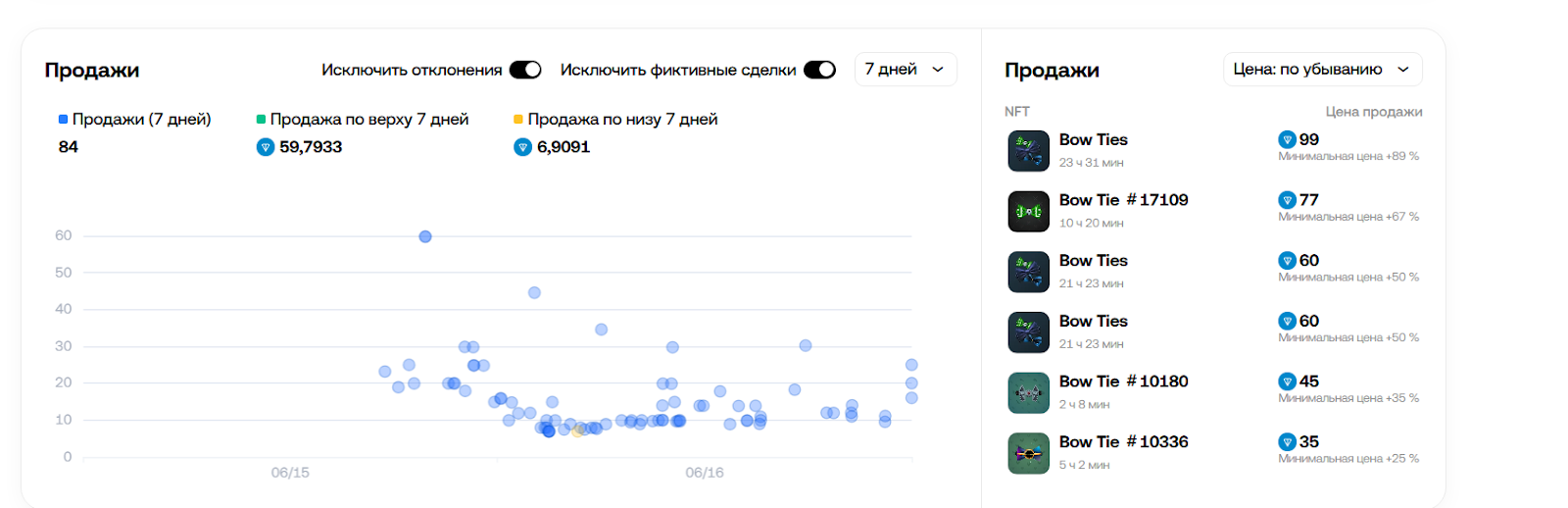Click the blue "Продажи (7 дней)" legend swatch
Image resolution: width=1568 pixels, height=508 pixels.
click(64, 119)
